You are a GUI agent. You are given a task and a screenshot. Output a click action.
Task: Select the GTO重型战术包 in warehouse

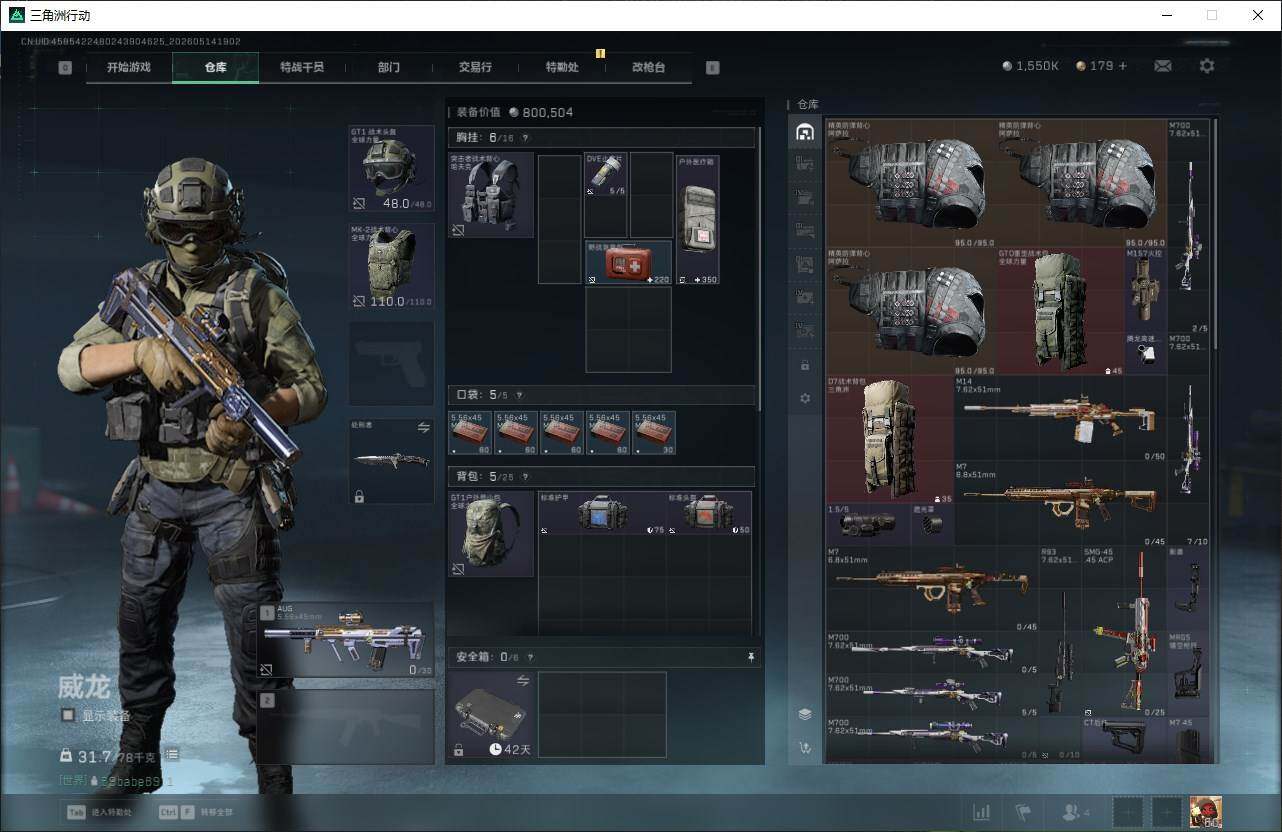click(1061, 311)
